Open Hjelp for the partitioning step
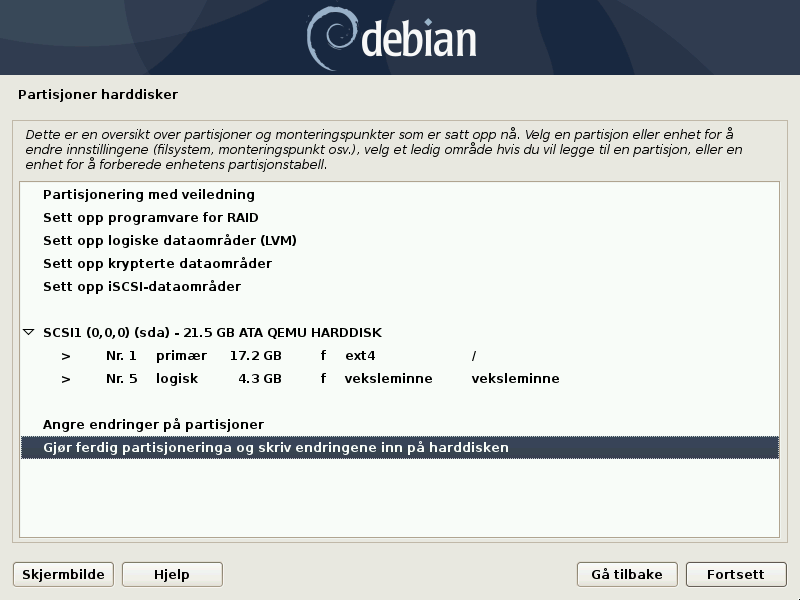The height and width of the screenshot is (600, 800). click(x=172, y=574)
